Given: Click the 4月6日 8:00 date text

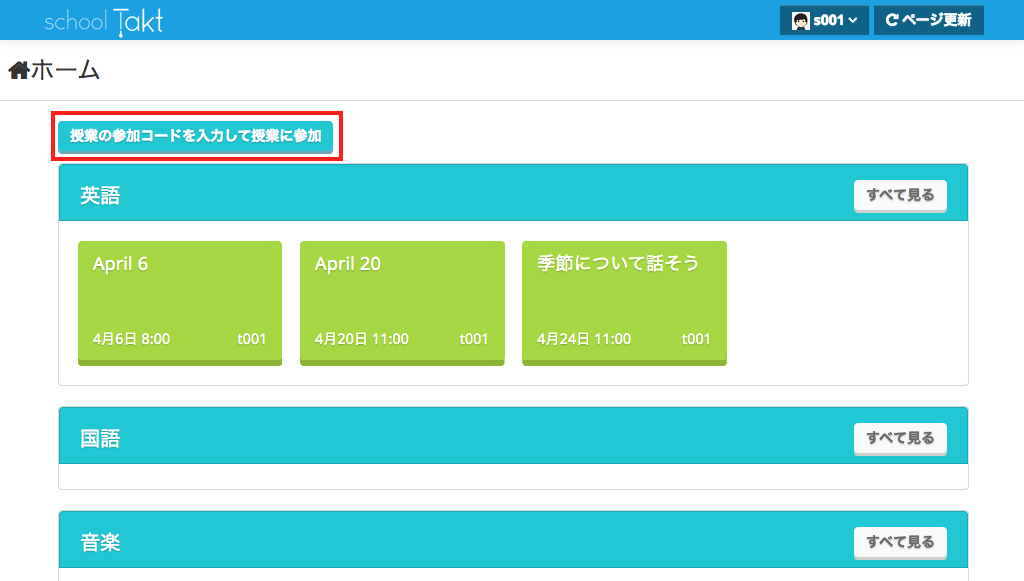Looking at the screenshot, I should point(131,339).
